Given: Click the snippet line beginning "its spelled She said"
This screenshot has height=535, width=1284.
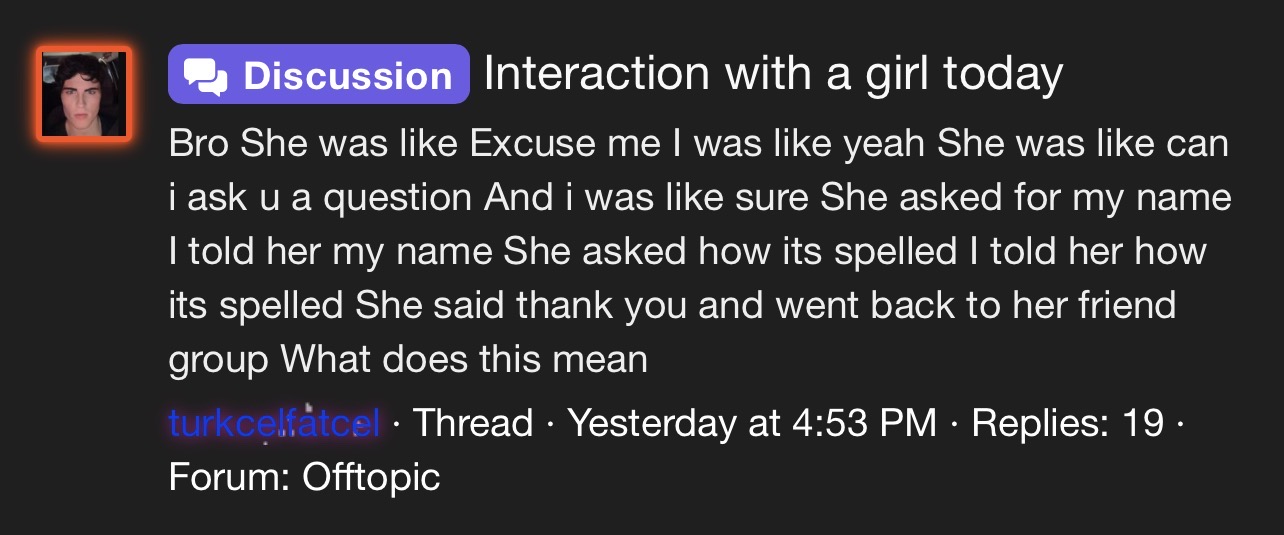Looking at the screenshot, I should click(670, 304).
